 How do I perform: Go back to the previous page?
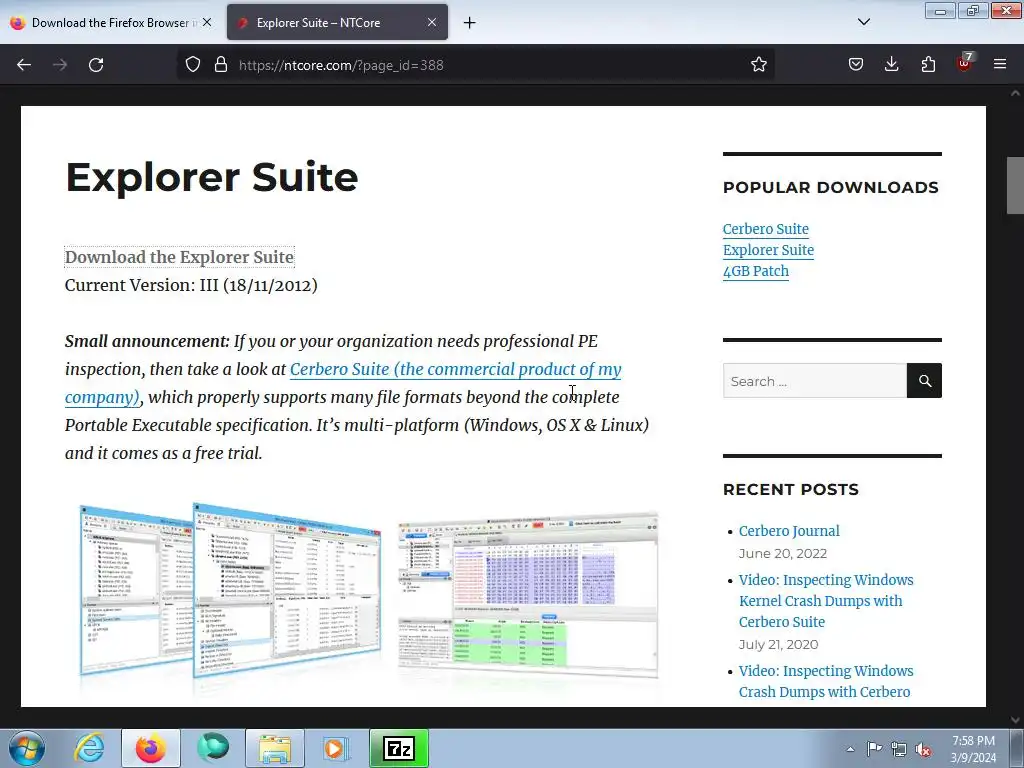(24, 65)
